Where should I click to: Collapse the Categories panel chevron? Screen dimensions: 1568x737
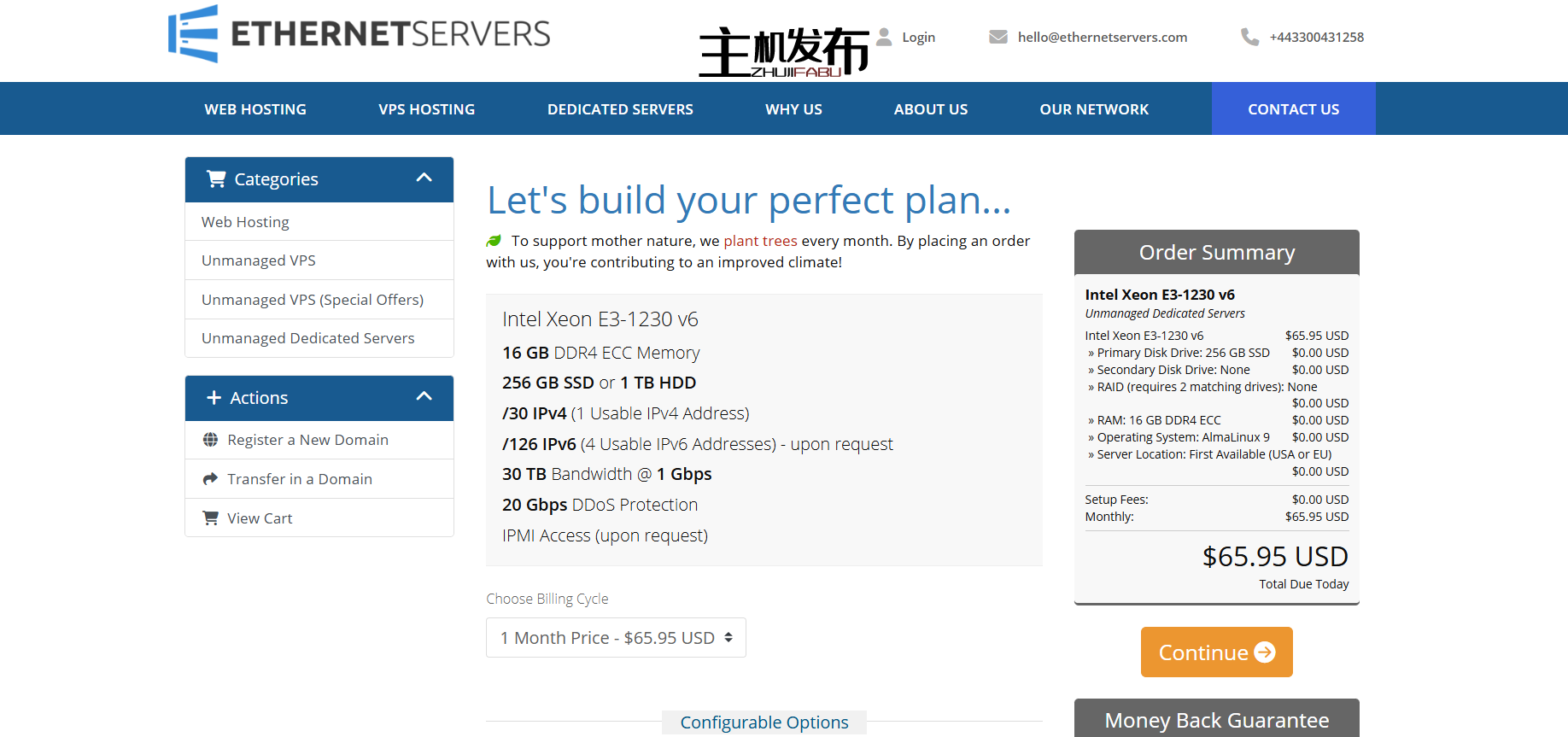424,178
